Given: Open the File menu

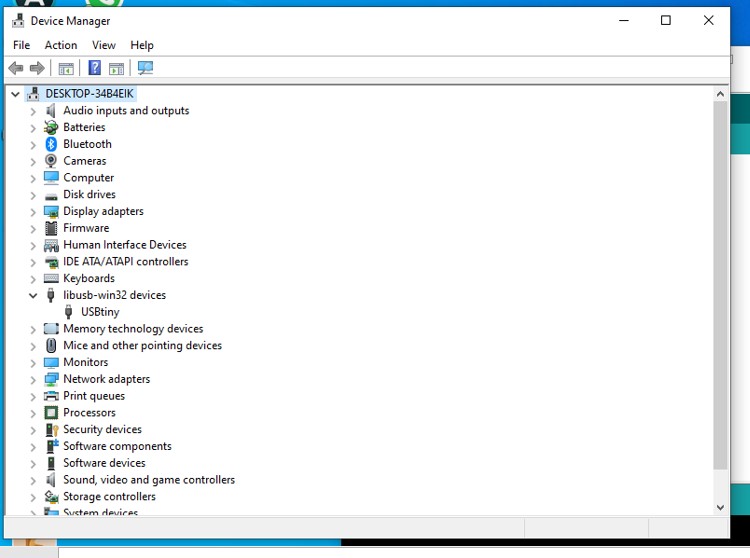Looking at the screenshot, I should pyautogui.click(x=22, y=45).
